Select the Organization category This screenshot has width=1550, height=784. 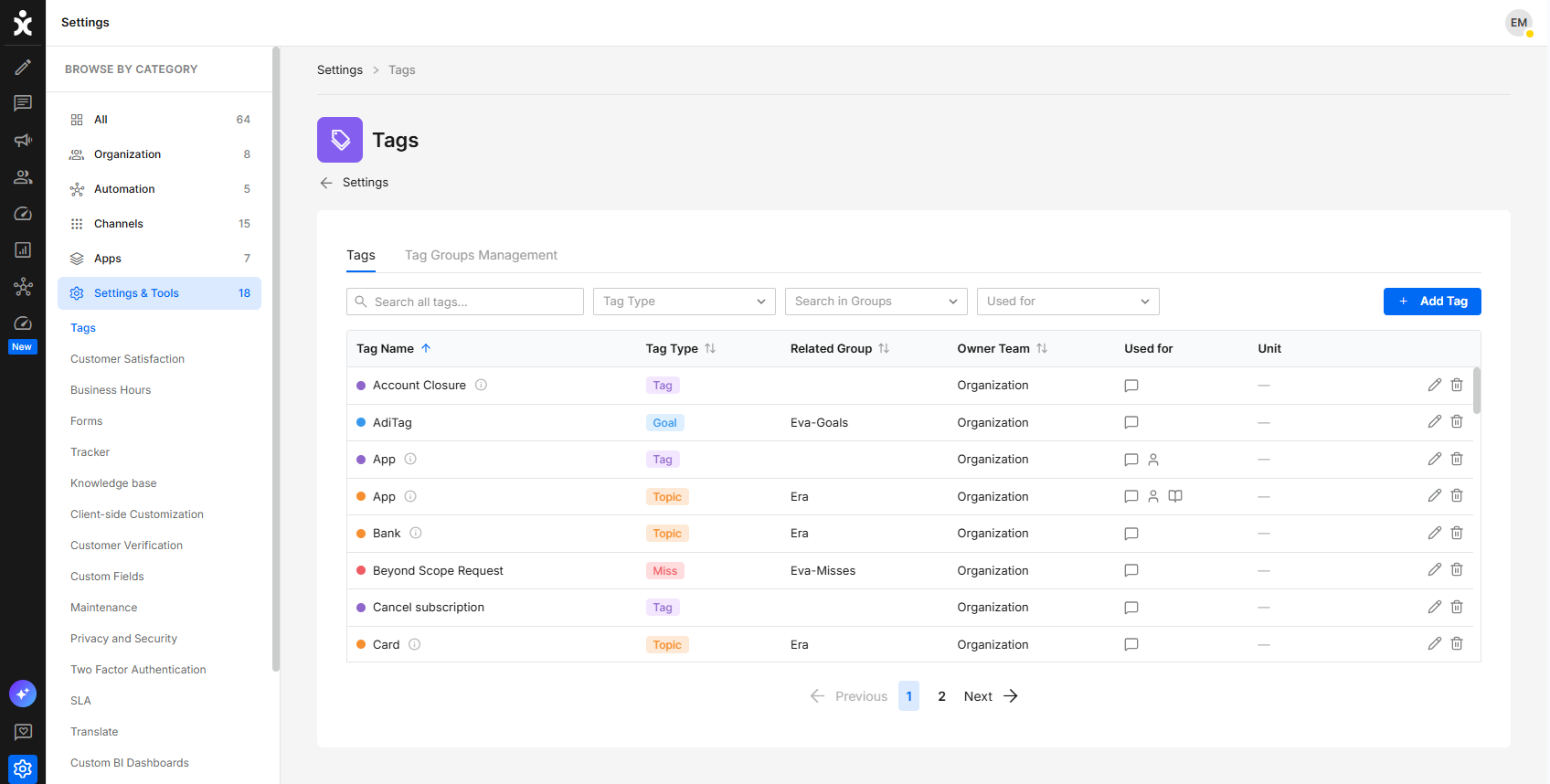point(160,154)
